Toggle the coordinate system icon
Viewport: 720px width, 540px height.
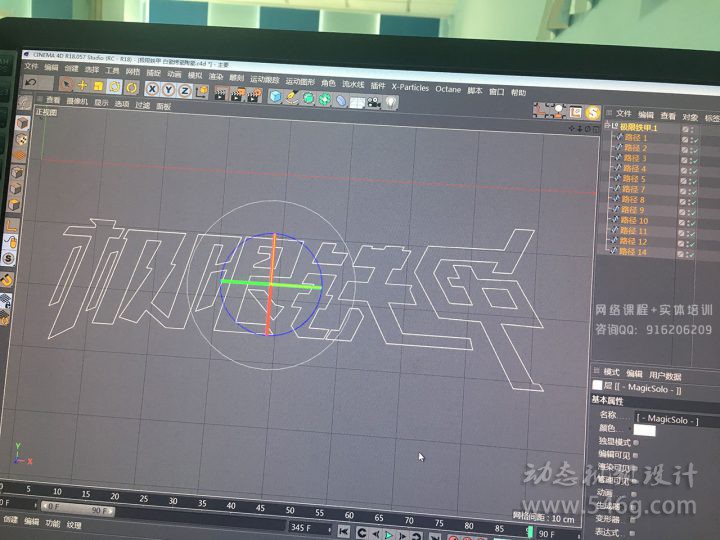[x=202, y=91]
